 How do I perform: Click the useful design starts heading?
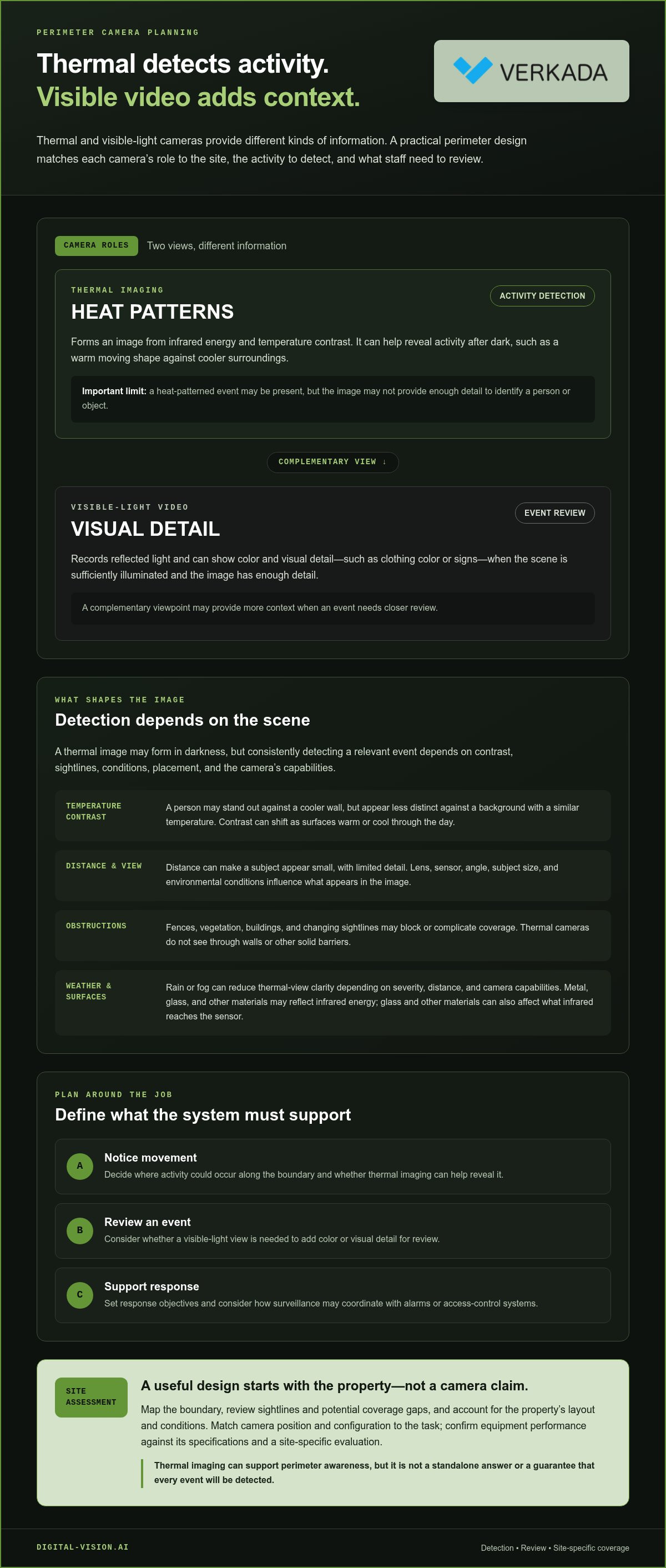[335, 1386]
